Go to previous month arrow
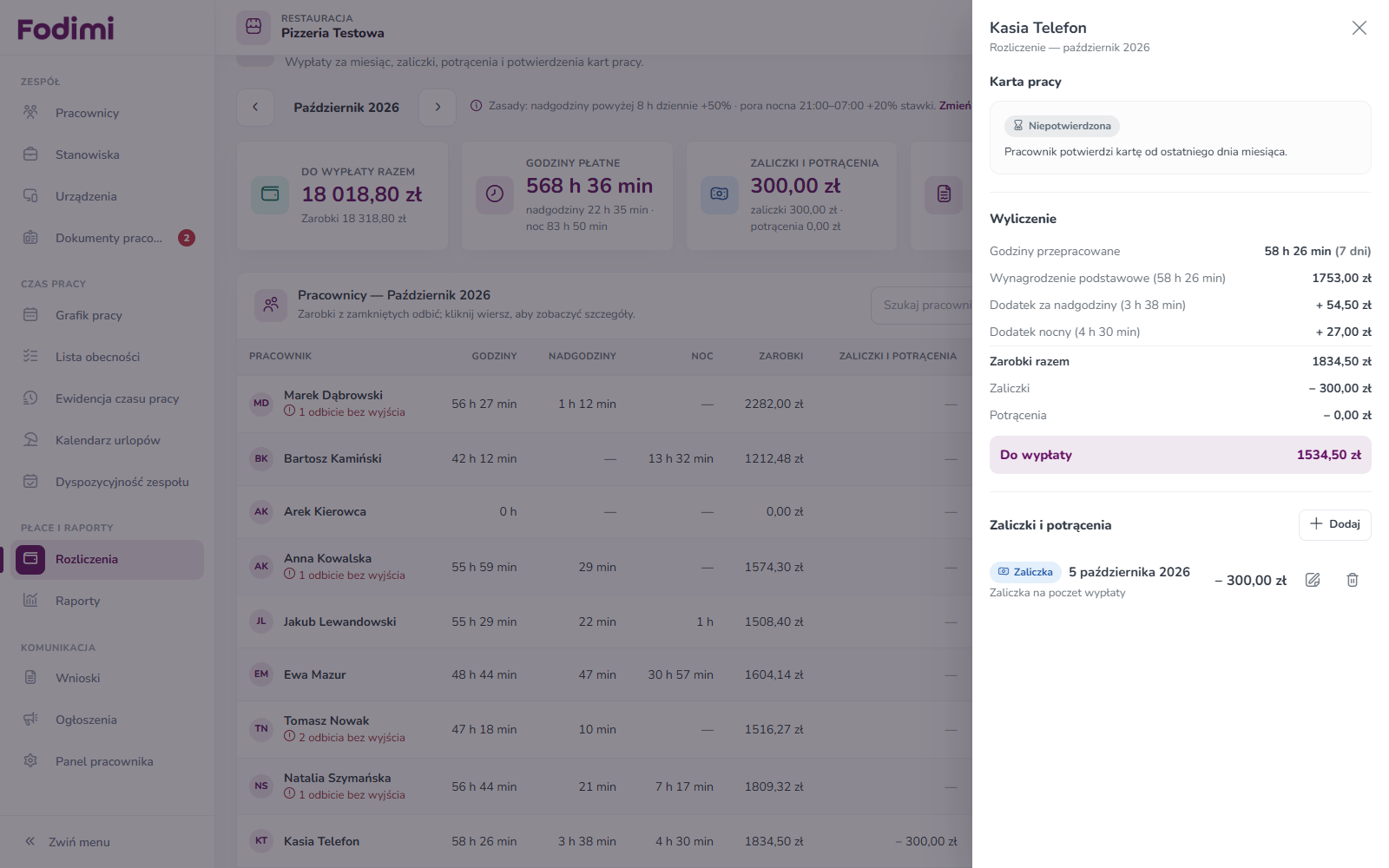The width and height of the screenshot is (1389, 868). coord(255,107)
